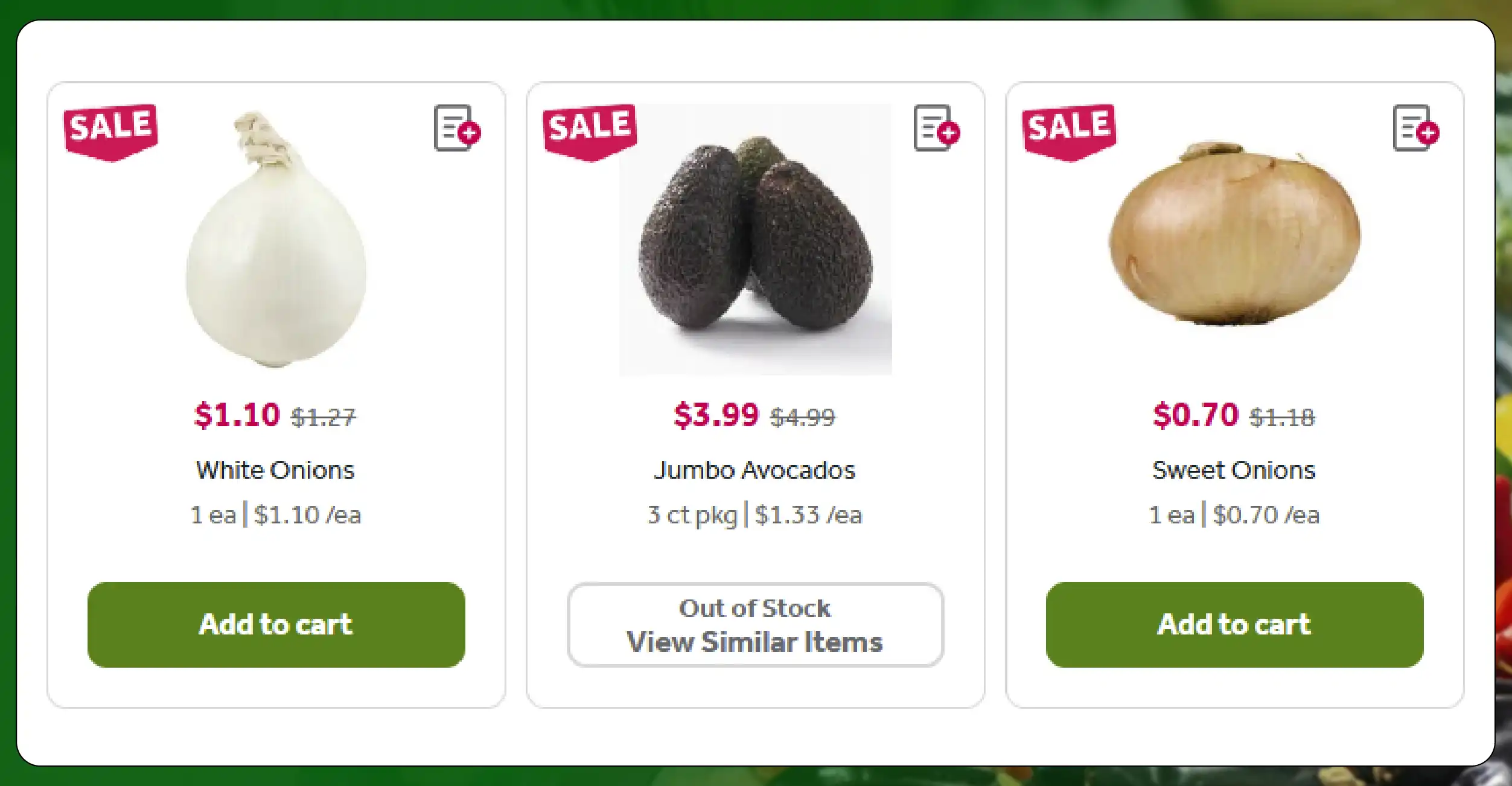Open the Sweet Onions product image
Image resolution: width=1512 pixels, height=786 pixels.
(1234, 233)
